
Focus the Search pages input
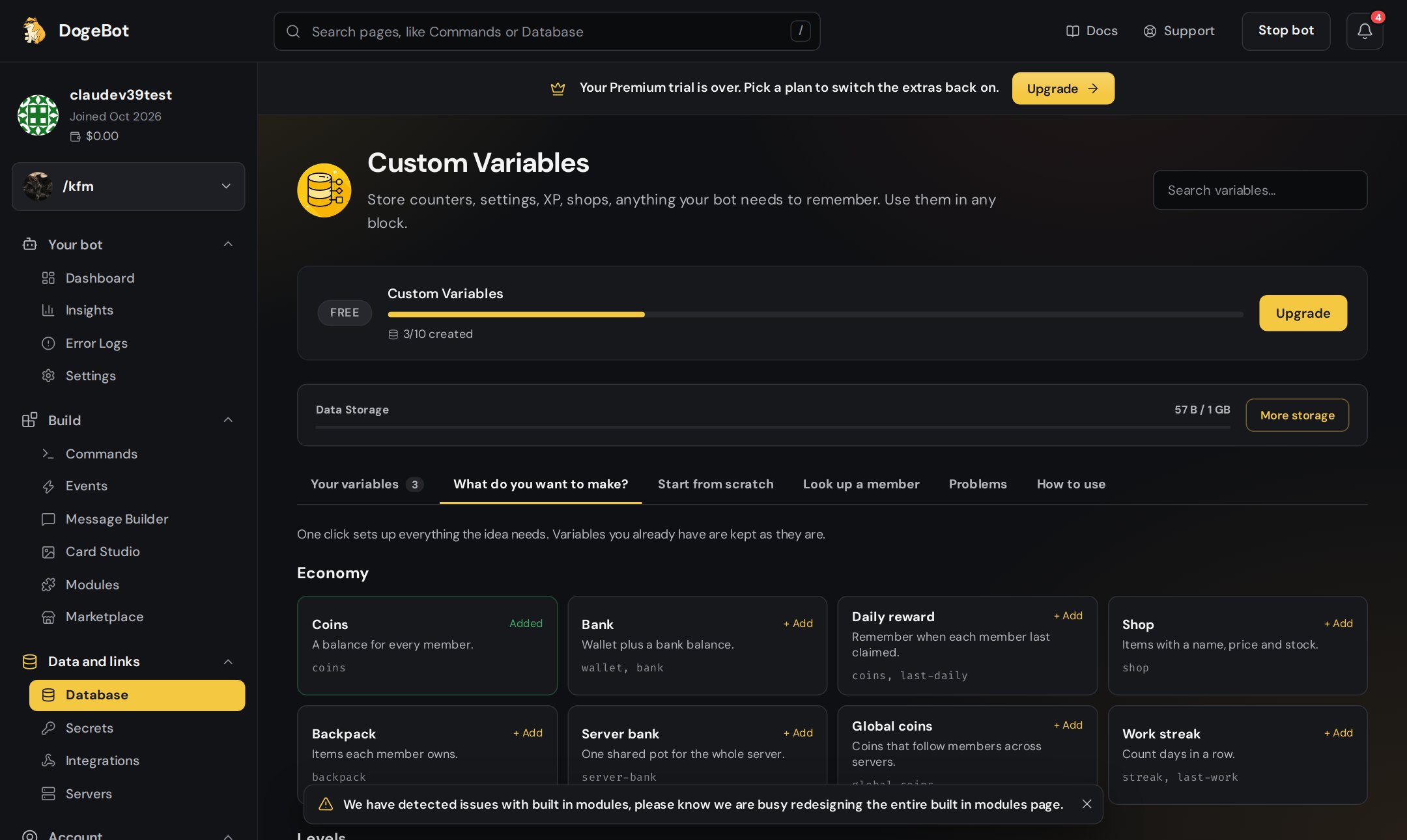click(547, 31)
